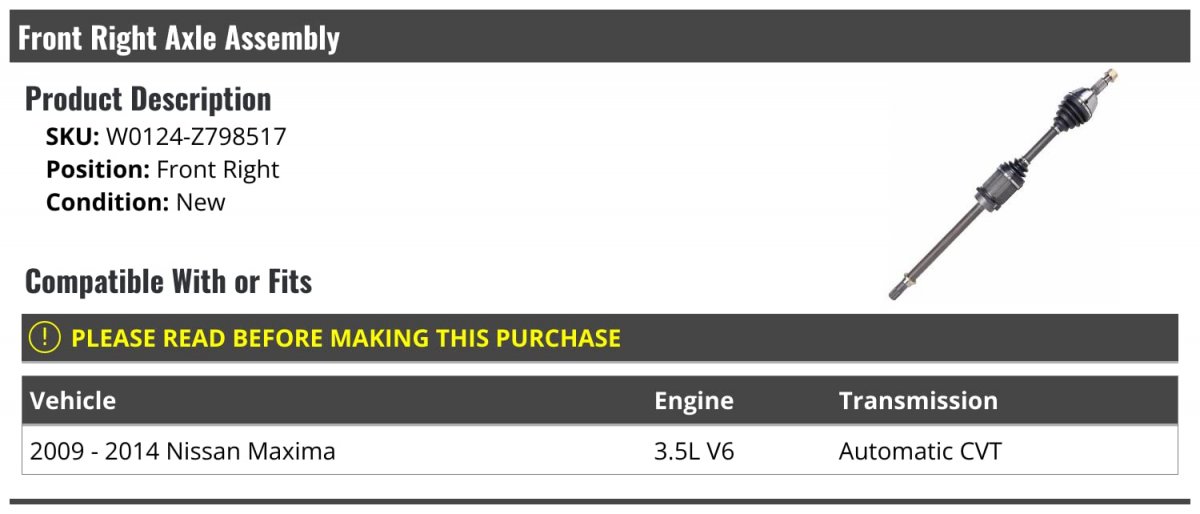Click the Front Right Axle Assembly header
This screenshot has height=514, width=1200.
pyautogui.click(x=600, y=37)
